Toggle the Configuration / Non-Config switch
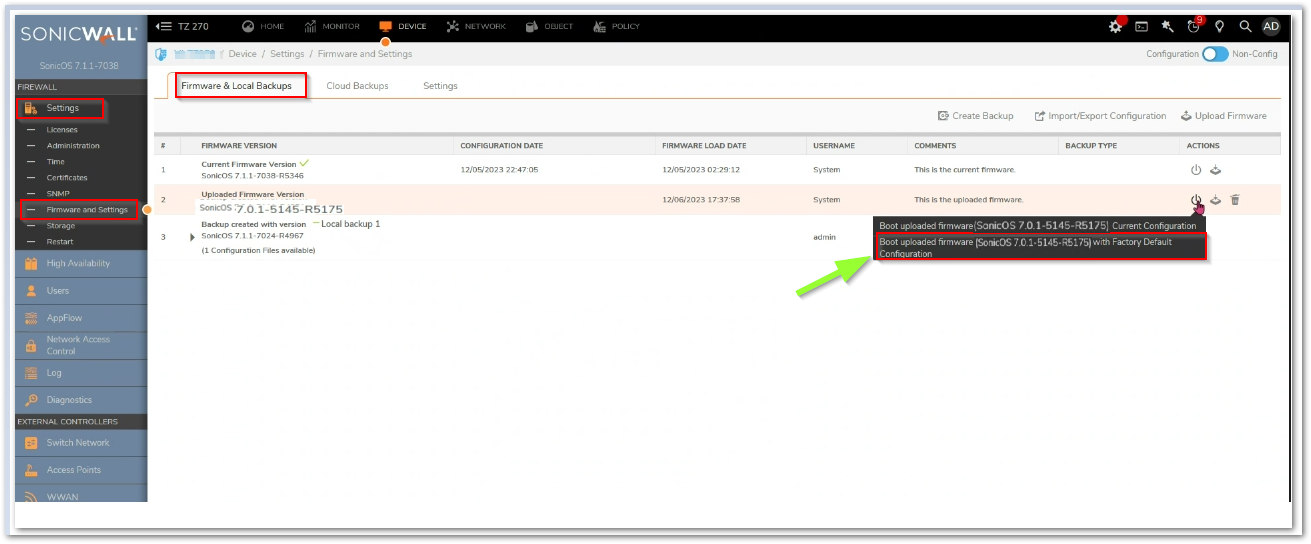The height and width of the screenshot is (544, 1311). (1215, 54)
